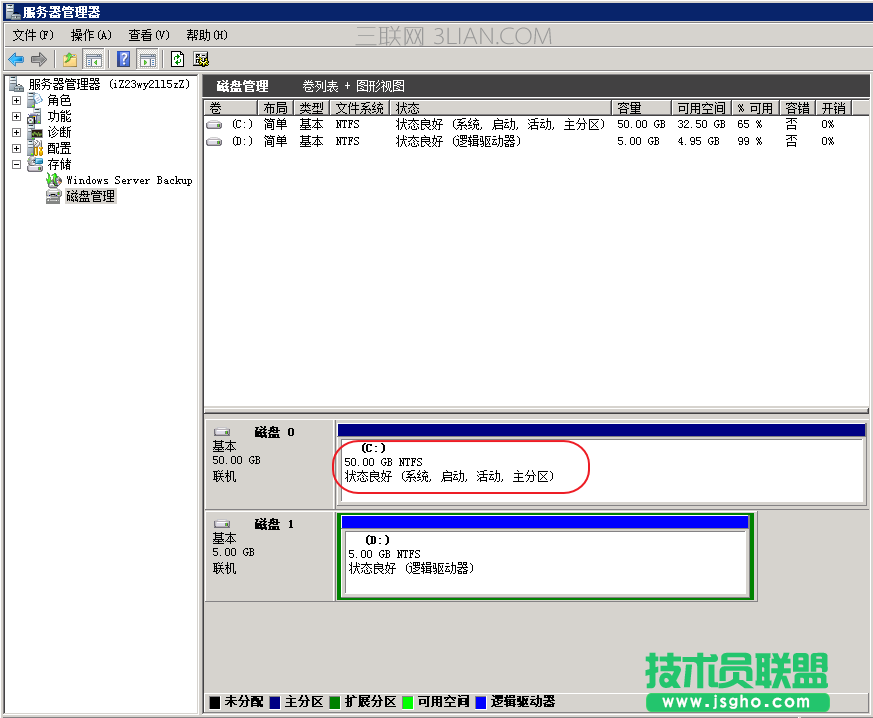Viewport: 873px width, 718px height.
Task: Click the forward navigation arrow
Action: point(37,59)
